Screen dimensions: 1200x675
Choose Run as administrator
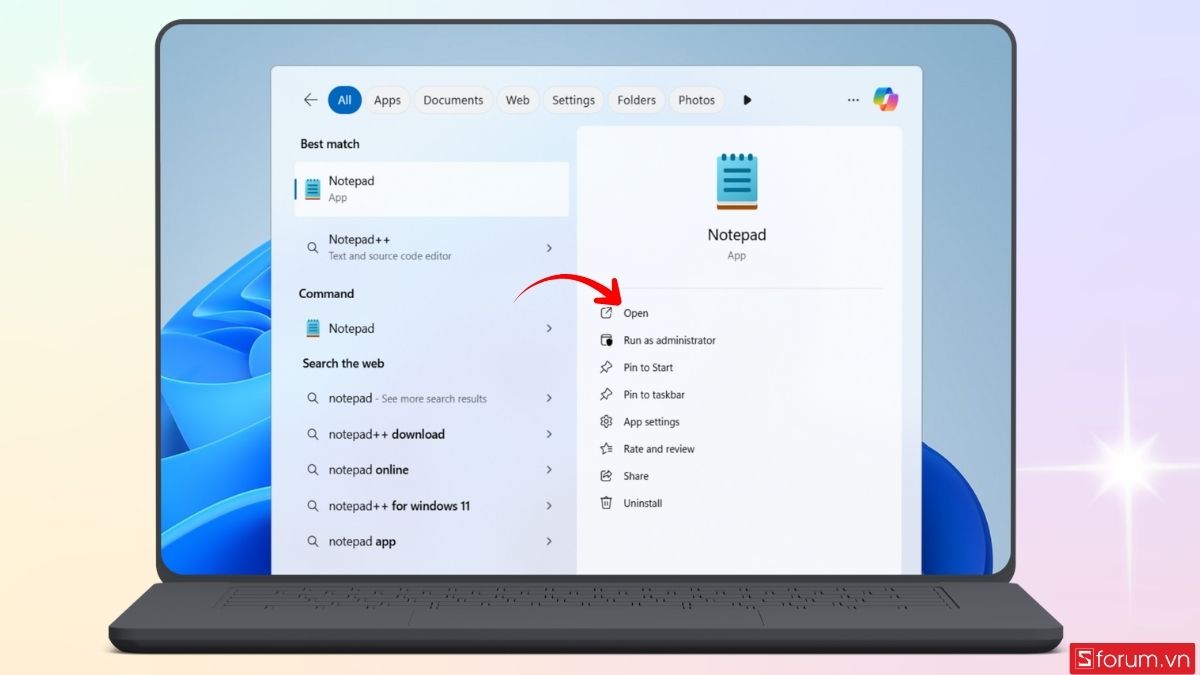(669, 340)
